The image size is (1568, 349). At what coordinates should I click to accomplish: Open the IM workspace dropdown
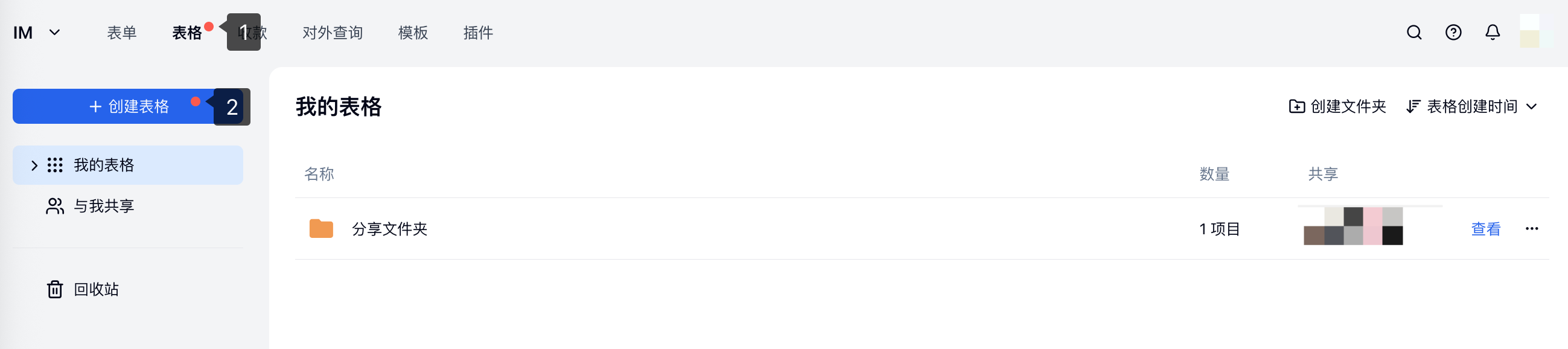point(37,32)
